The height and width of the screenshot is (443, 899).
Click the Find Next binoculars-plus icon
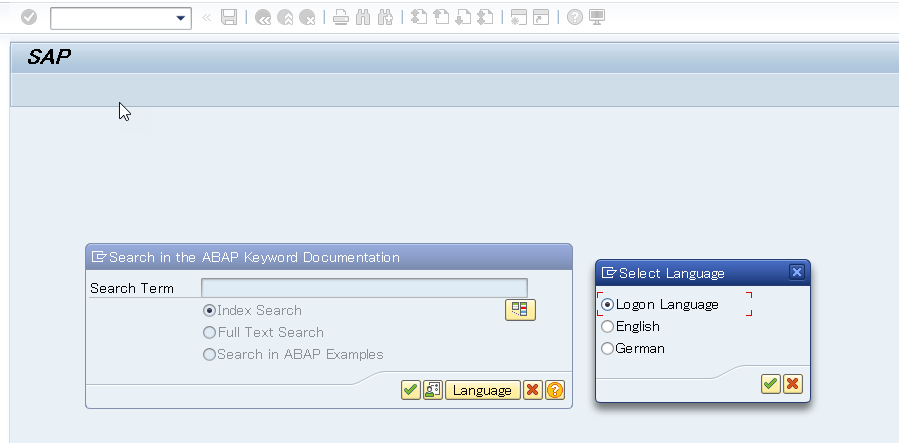pos(385,18)
